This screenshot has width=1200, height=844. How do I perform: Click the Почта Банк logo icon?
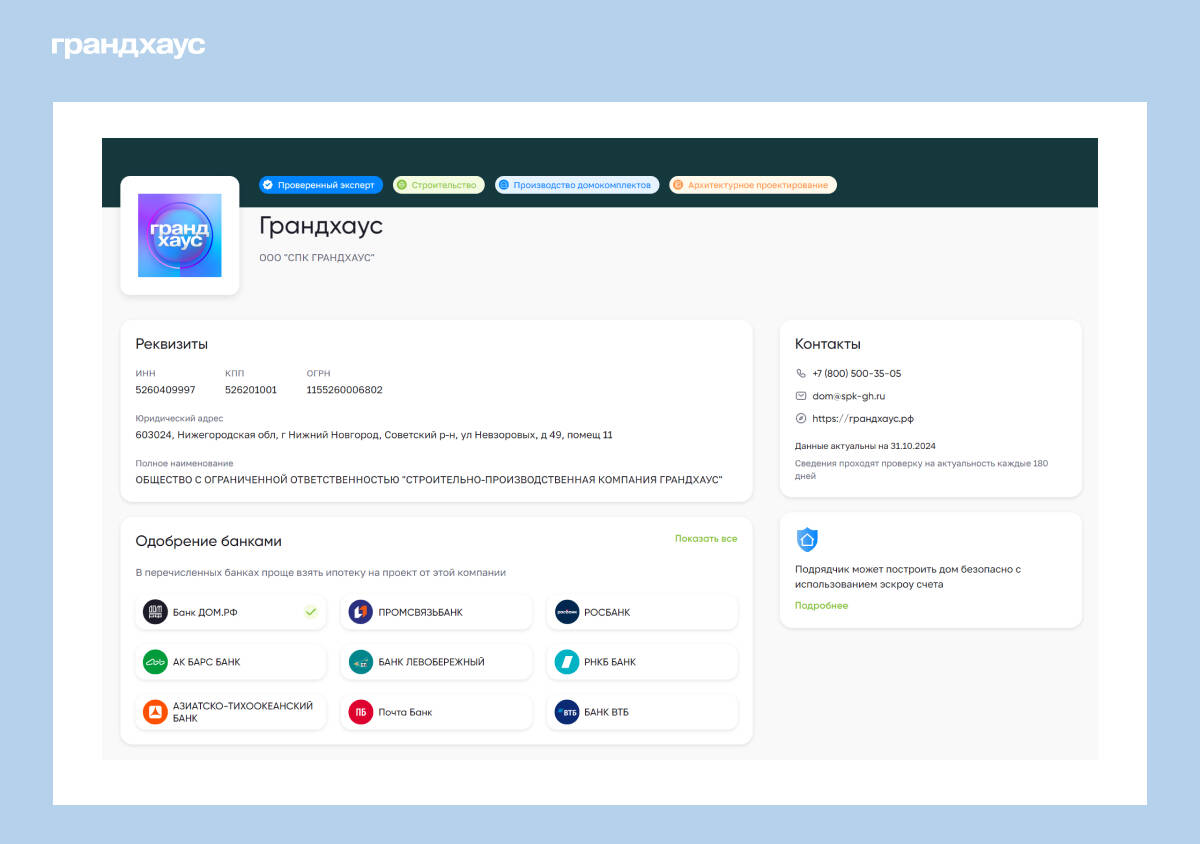click(x=360, y=712)
